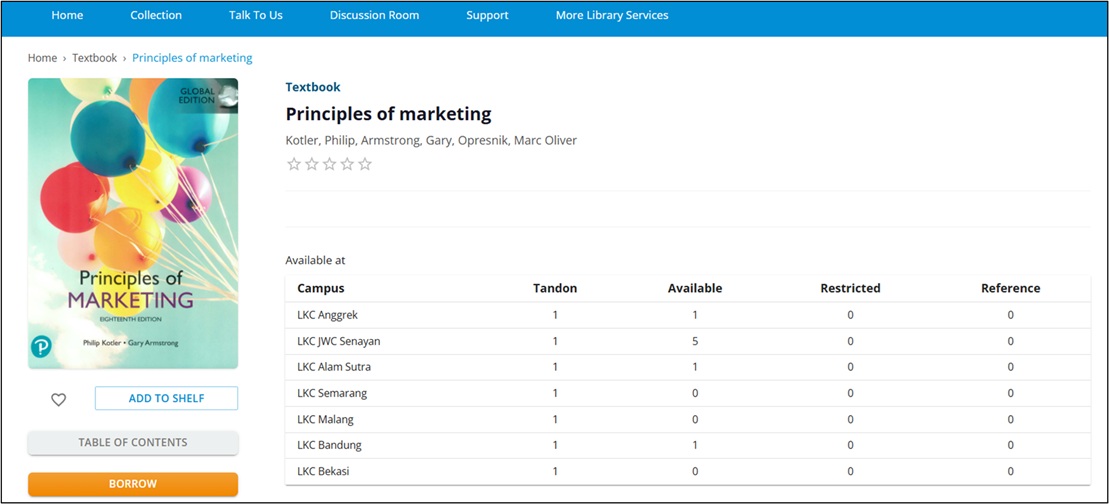The image size is (1109, 504).
Task: Expand More Library Services menu
Action: pos(612,15)
